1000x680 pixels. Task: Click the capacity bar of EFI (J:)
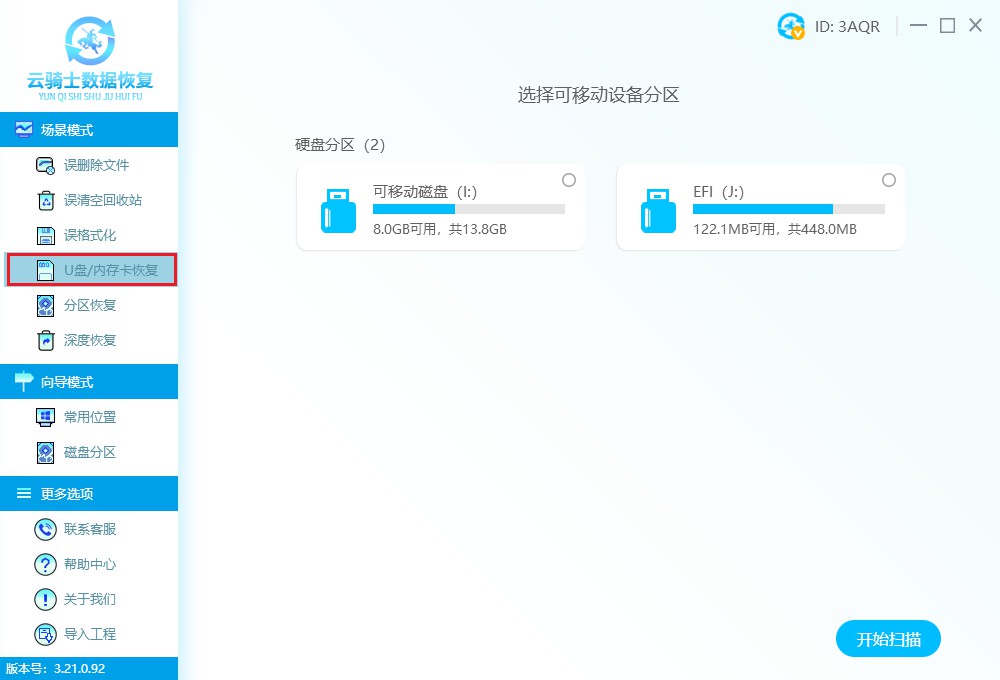point(789,209)
